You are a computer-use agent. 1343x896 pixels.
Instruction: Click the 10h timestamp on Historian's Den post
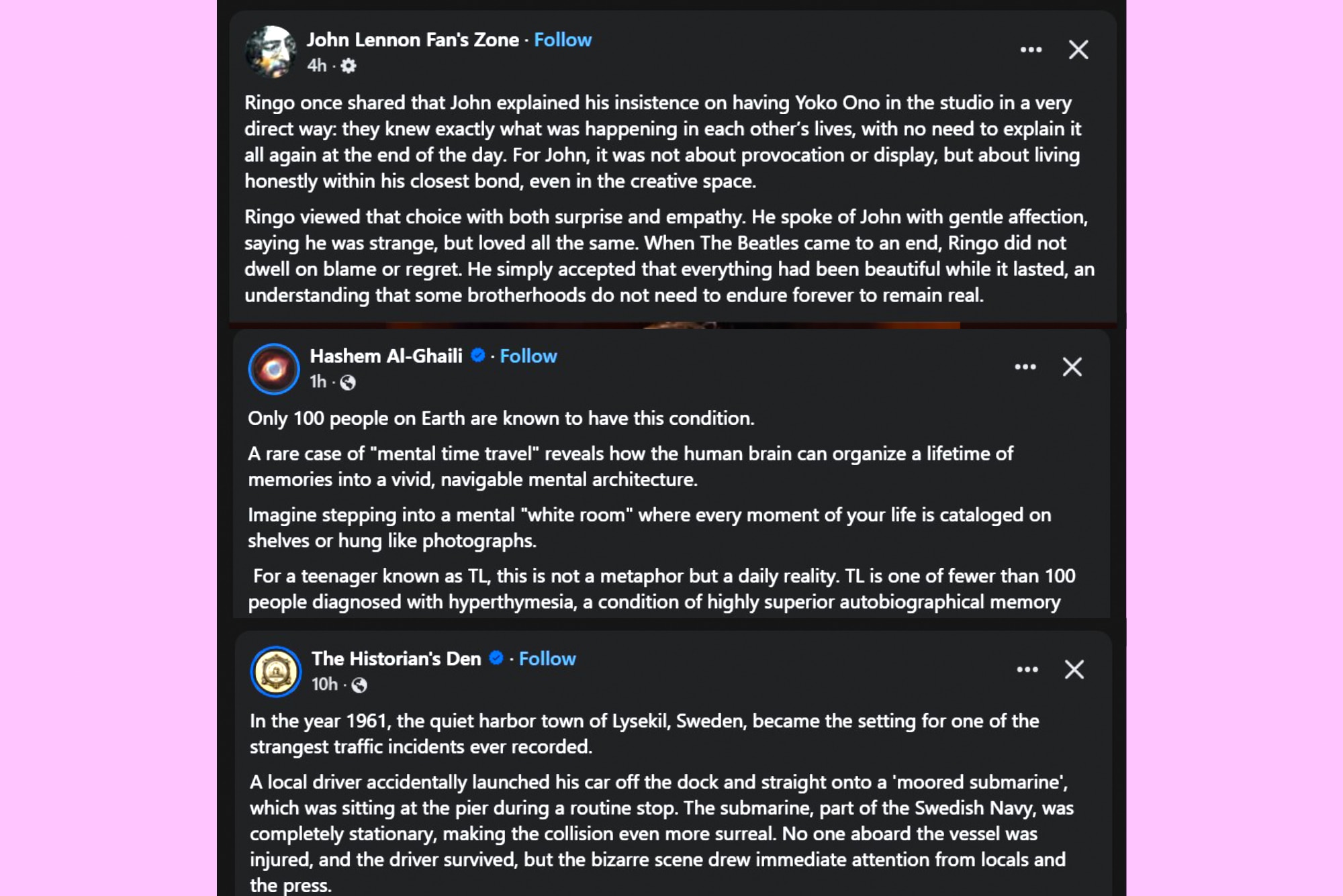(324, 685)
